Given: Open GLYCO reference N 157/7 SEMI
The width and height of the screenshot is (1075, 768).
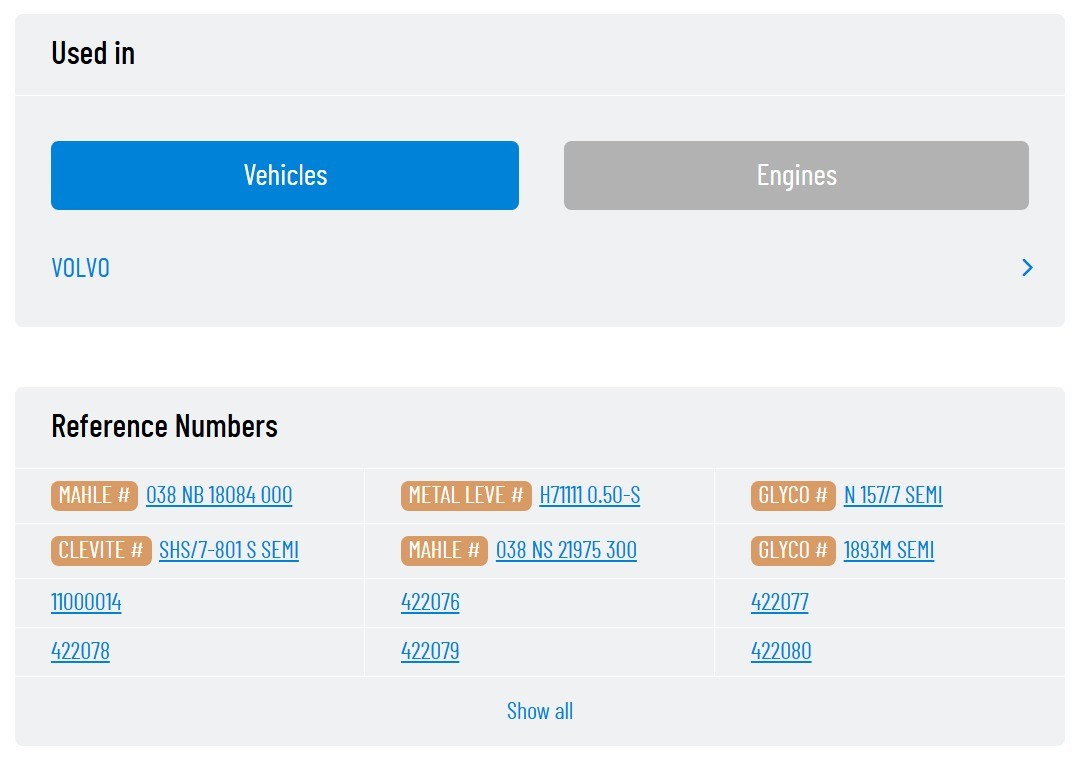Looking at the screenshot, I should pyautogui.click(x=892, y=495).
